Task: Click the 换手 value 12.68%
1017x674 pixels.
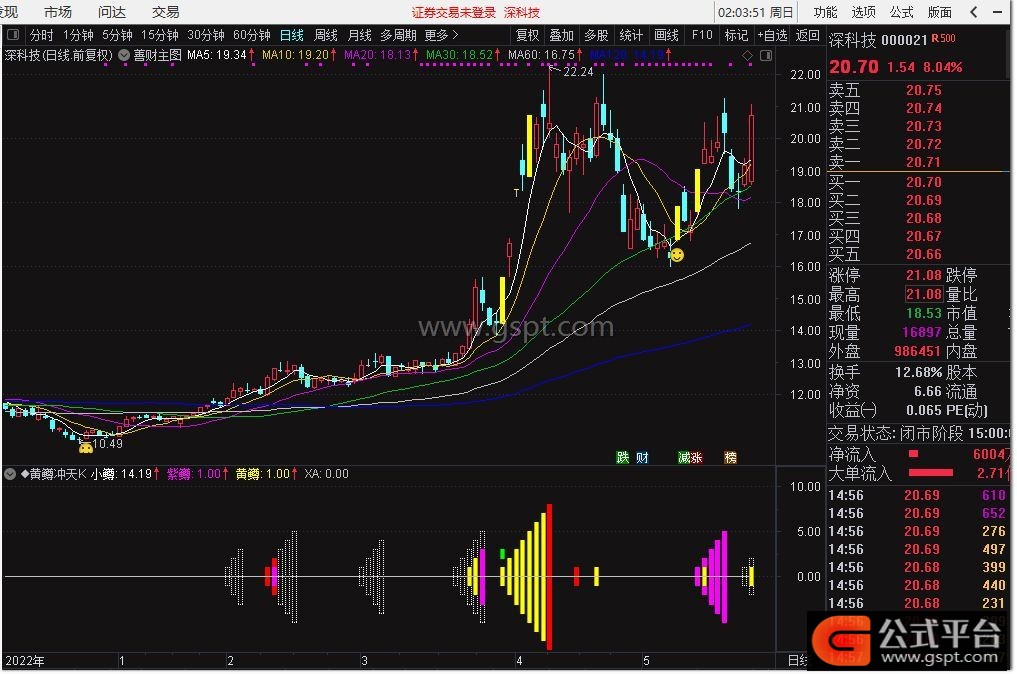Action: coord(918,372)
